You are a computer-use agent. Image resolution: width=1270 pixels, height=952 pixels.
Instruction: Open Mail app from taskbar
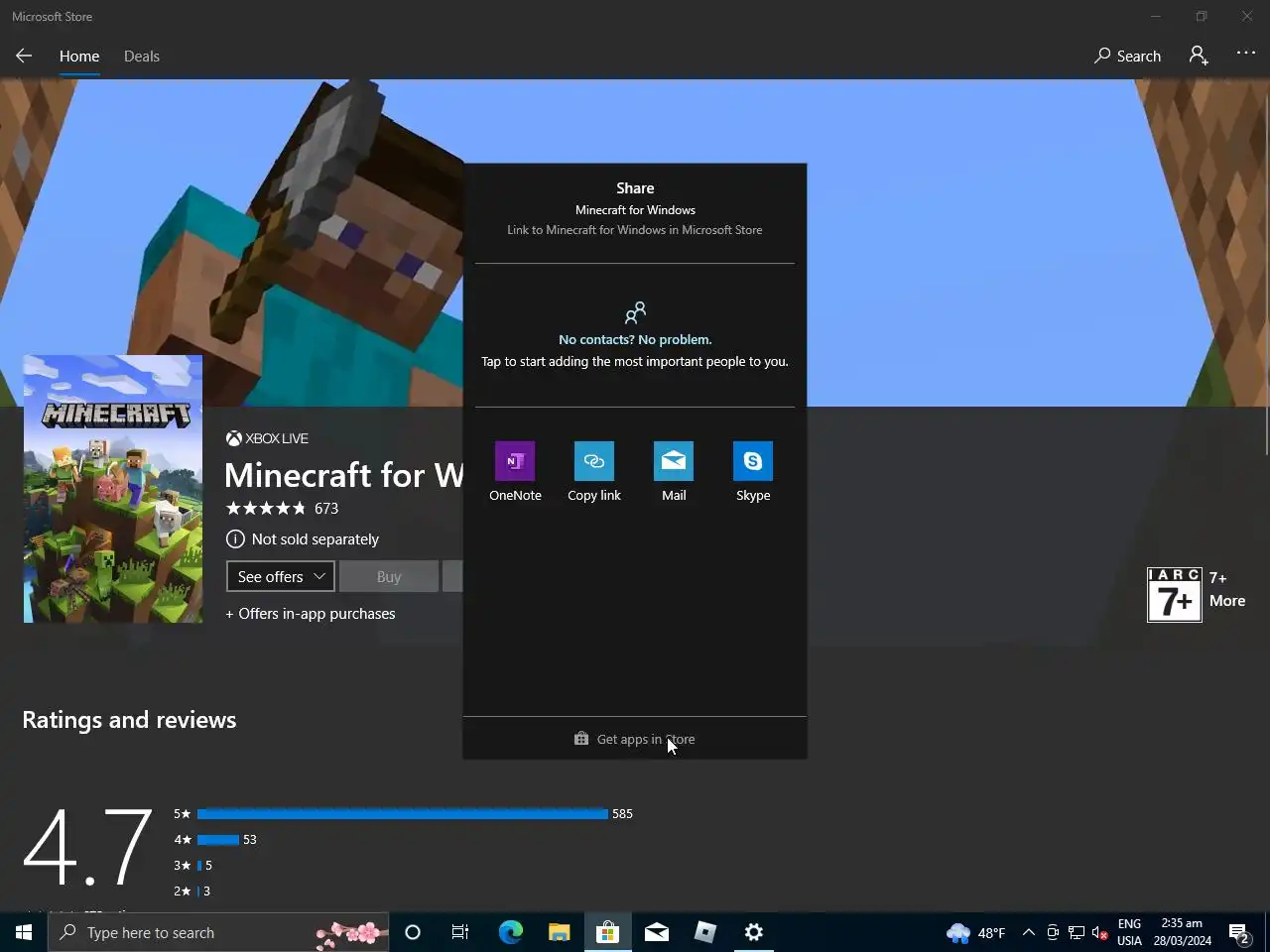[656, 932]
